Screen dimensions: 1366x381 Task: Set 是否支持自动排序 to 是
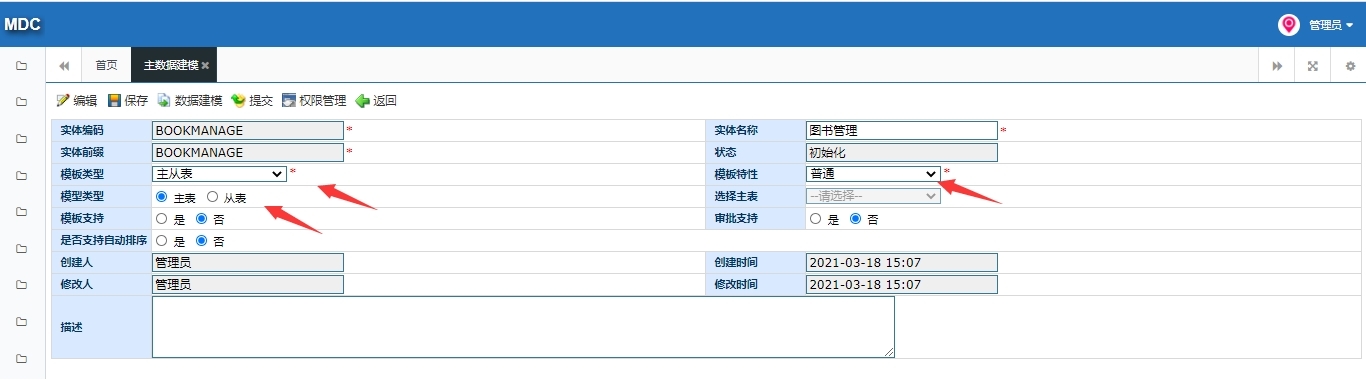[x=162, y=241]
